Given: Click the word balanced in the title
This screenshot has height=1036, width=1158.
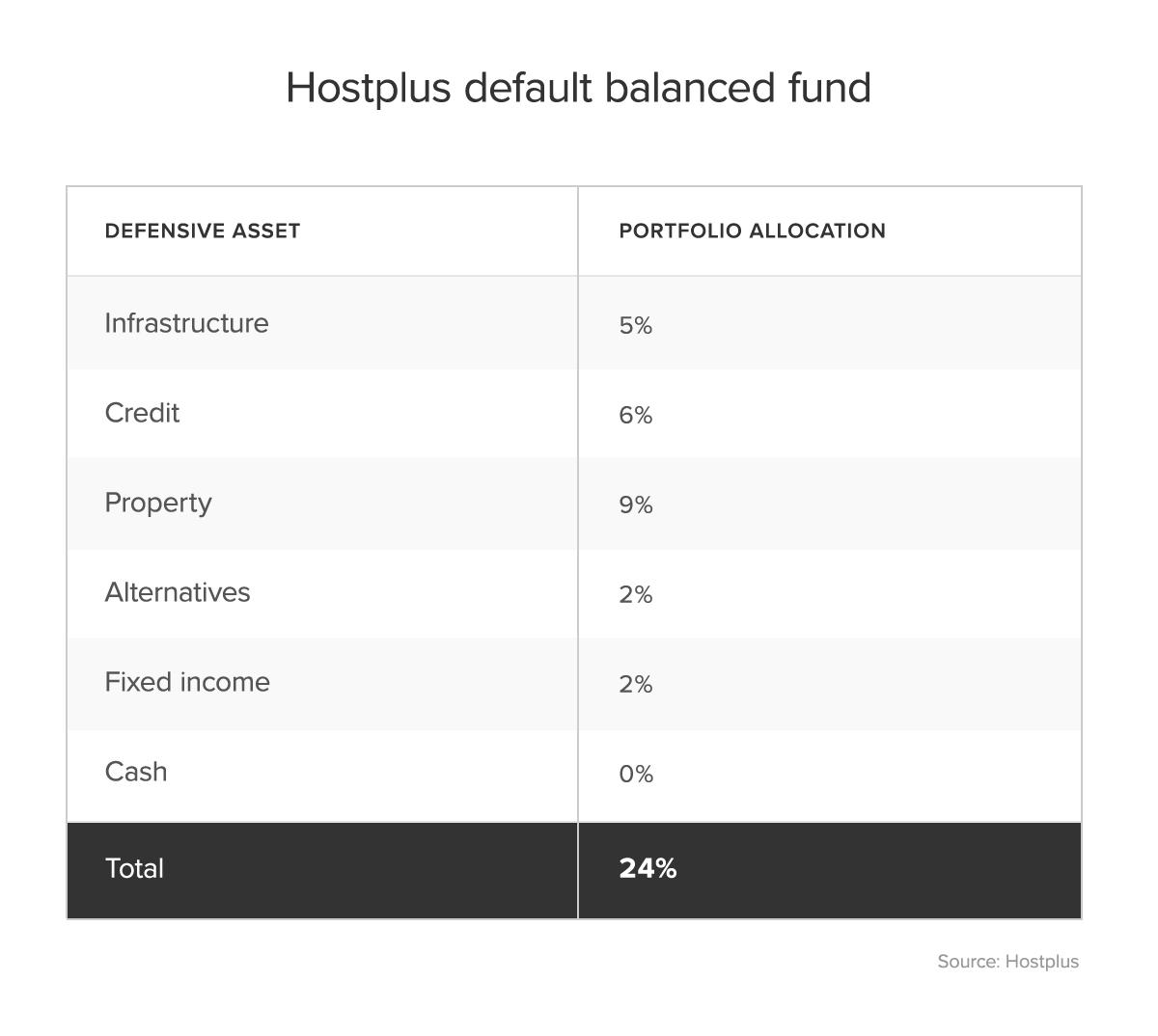Looking at the screenshot, I should pyautogui.click(x=683, y=88).
